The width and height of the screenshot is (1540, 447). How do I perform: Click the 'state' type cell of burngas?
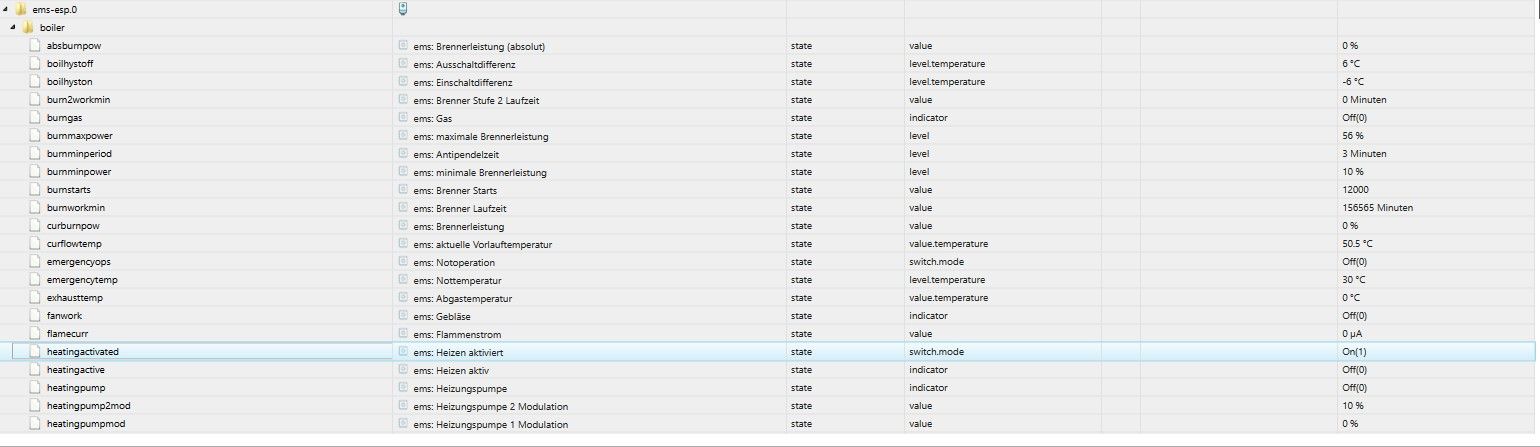801,118
